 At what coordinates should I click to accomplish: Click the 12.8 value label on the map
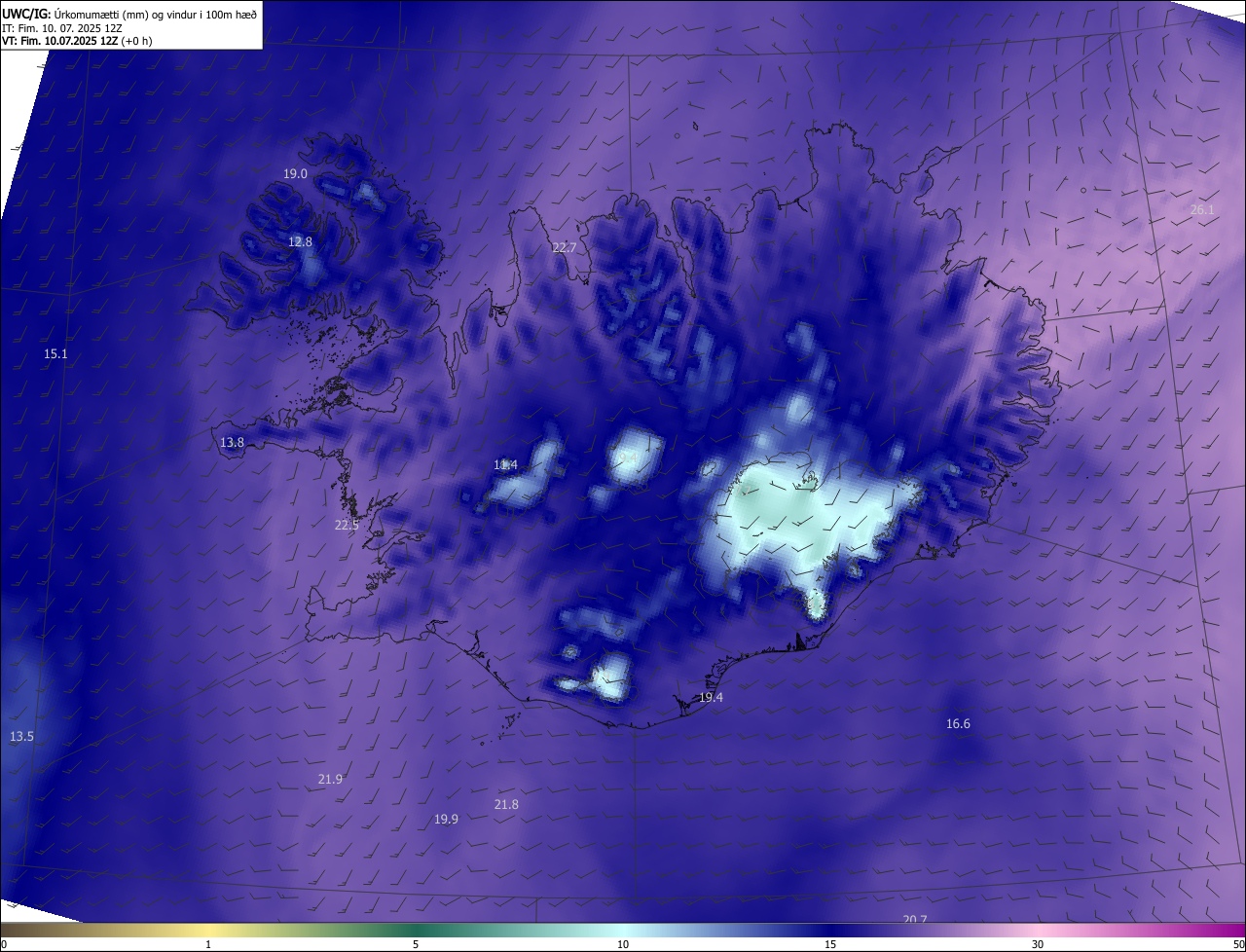(x=300, y=241)
